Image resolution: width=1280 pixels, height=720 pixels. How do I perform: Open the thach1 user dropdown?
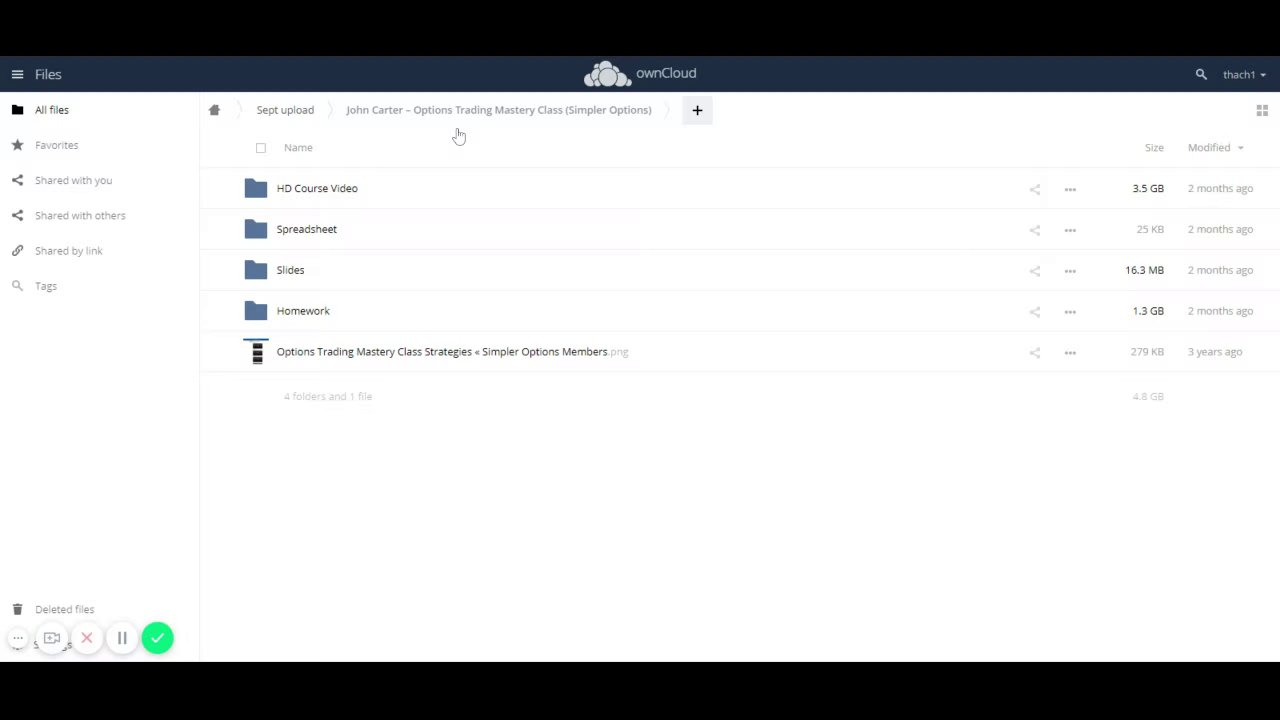click(1244, 74)
